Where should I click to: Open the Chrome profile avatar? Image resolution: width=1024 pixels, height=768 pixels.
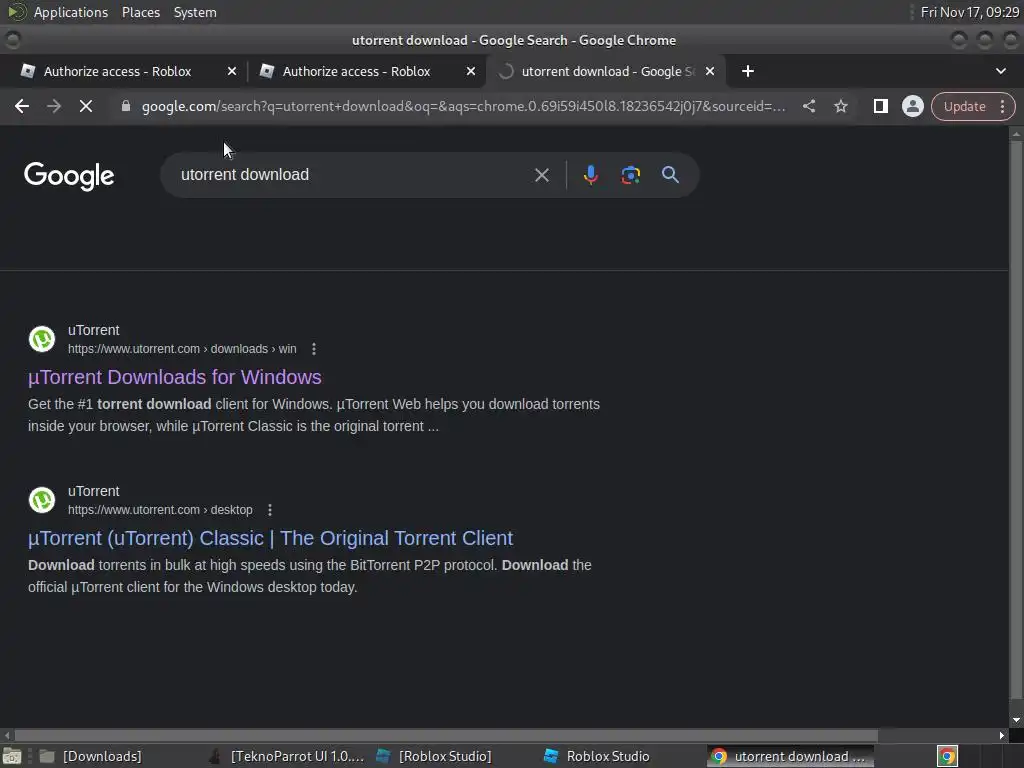click(912, 106)
